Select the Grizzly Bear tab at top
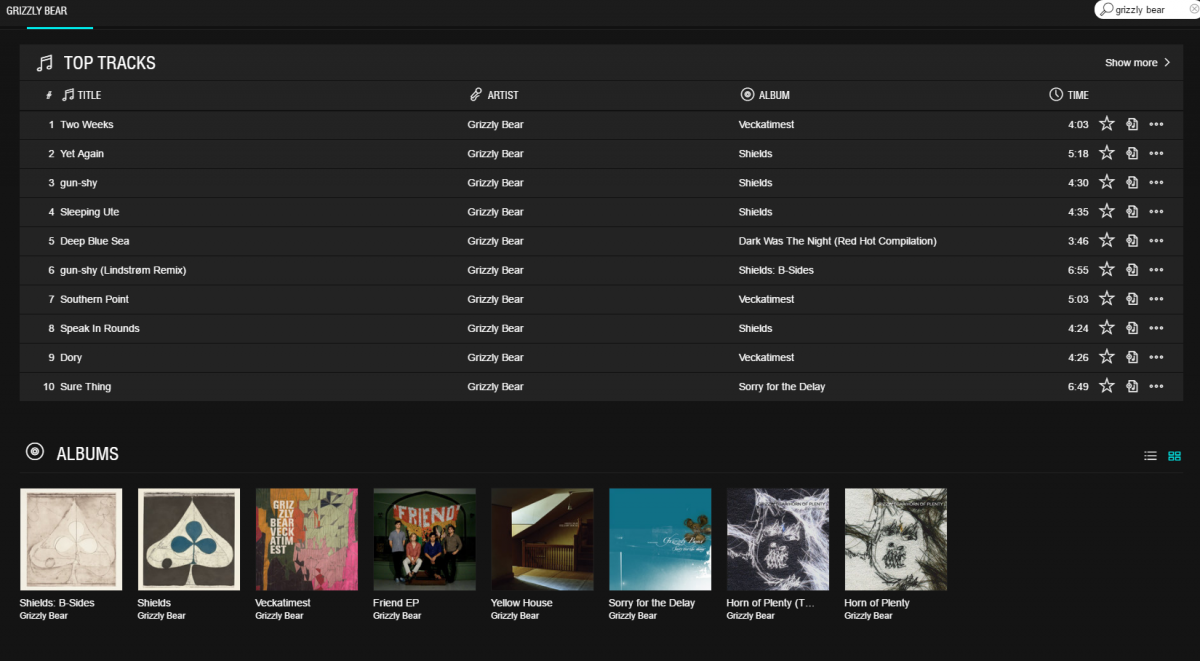This screenshot has width=1200, height=661. click(x=36, y=10)
